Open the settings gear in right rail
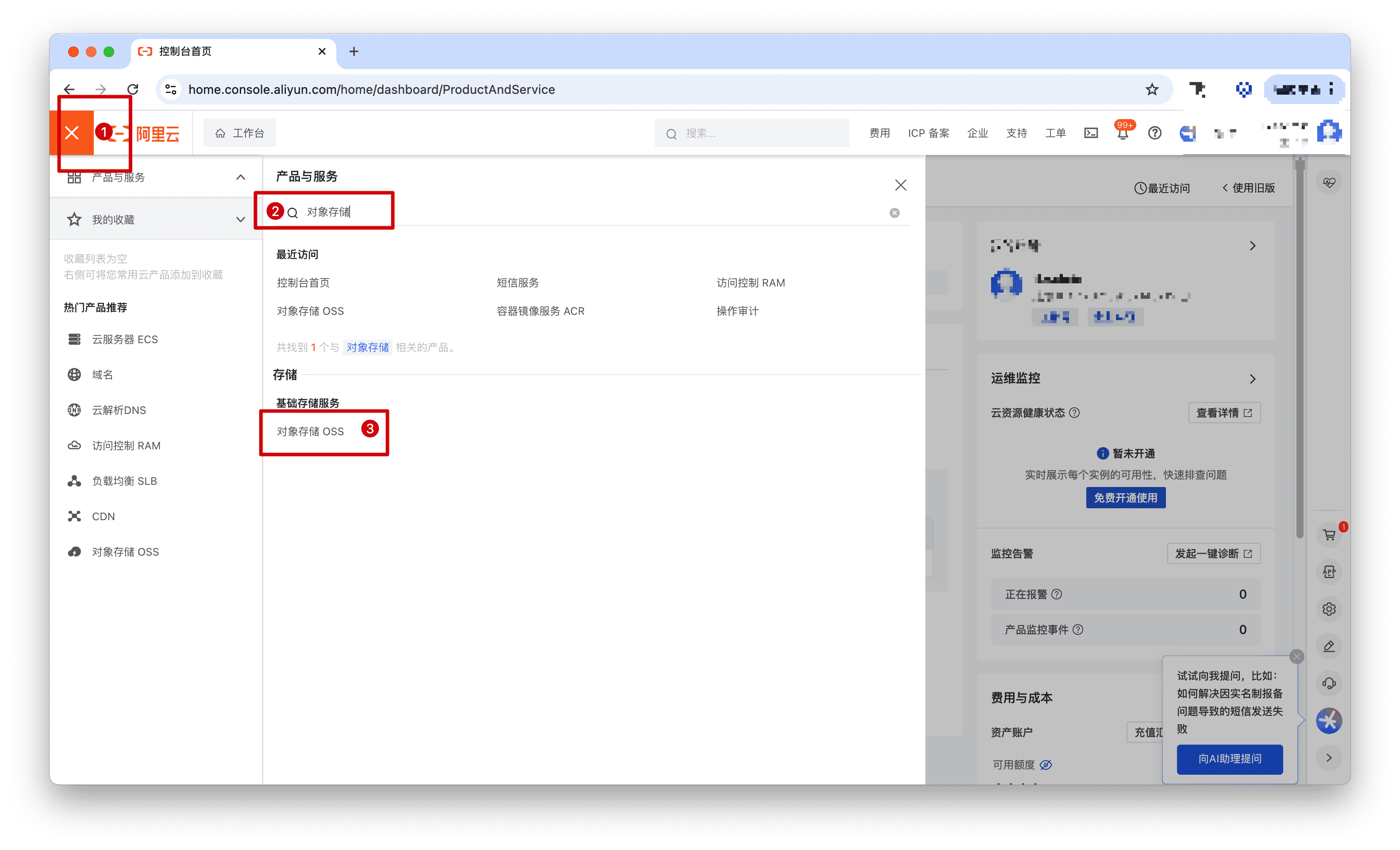1400x850 pixels. pyautogui.click(x=1329, y=609)
